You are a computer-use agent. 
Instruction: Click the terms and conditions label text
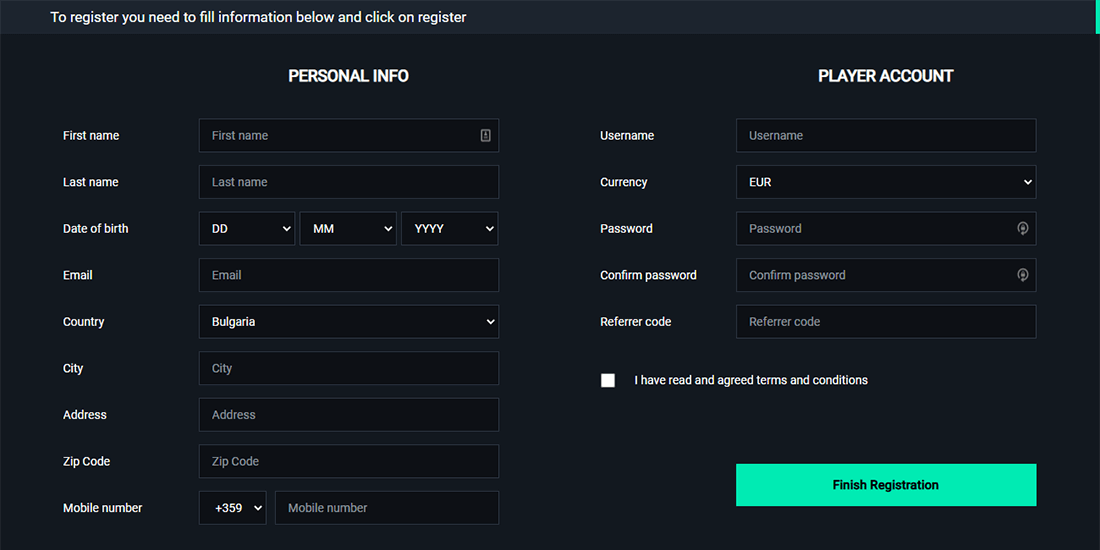[750, 381]
